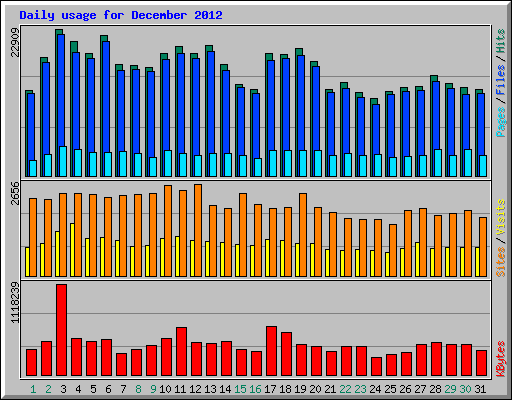
Task: Click the 'Sites' legend label
Action: coord(500,262)
